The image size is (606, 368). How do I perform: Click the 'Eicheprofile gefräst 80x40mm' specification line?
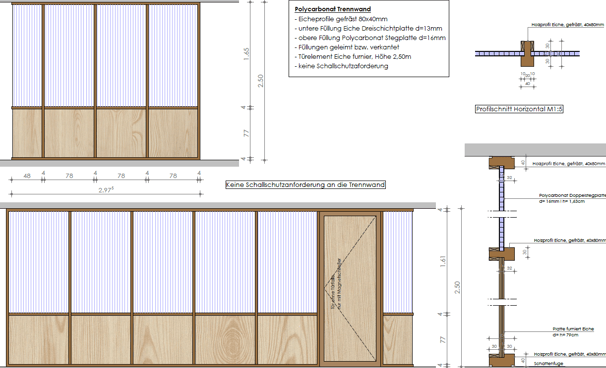click(341, 19)
